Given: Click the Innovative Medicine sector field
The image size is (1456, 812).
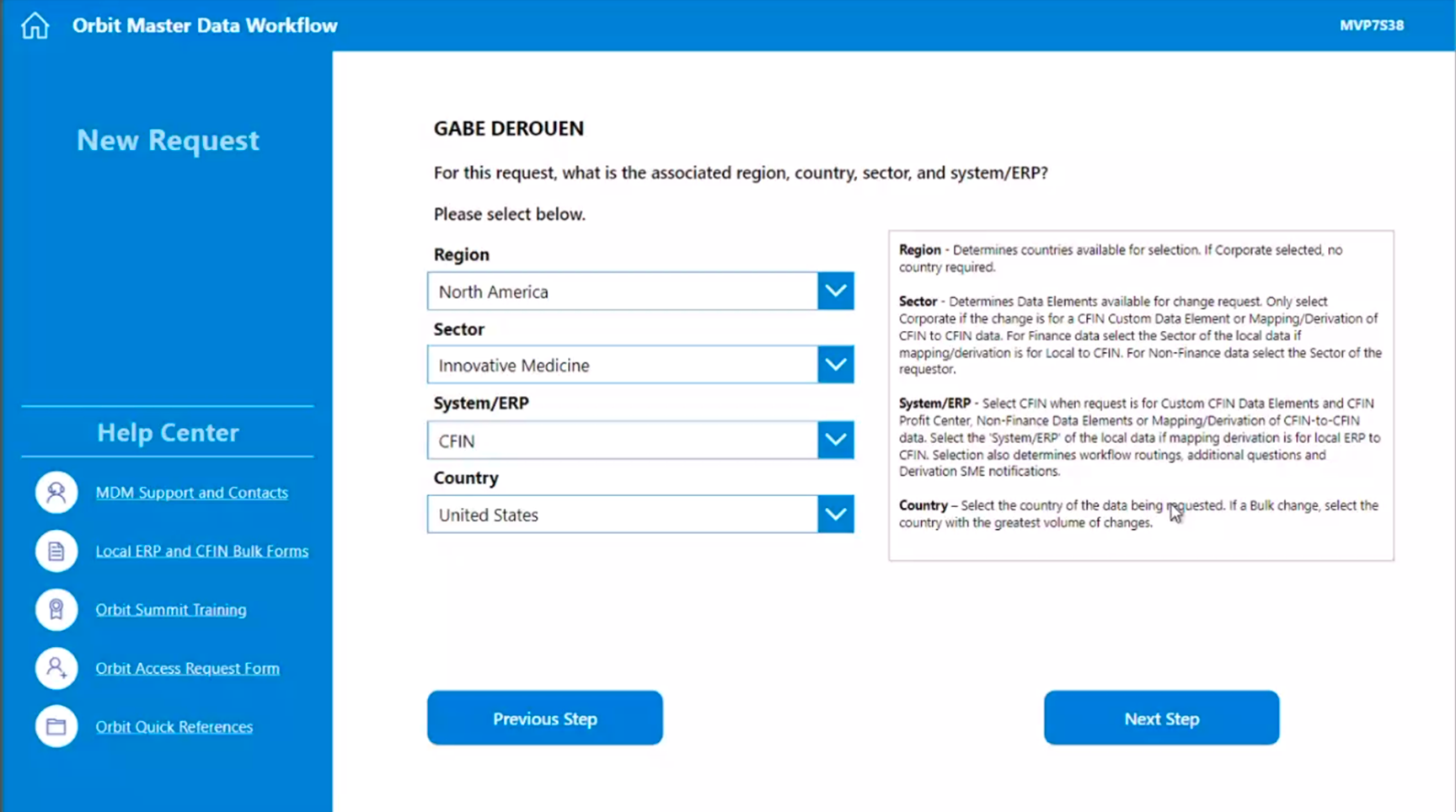Looking at the screenshot, I should [622, 365].
